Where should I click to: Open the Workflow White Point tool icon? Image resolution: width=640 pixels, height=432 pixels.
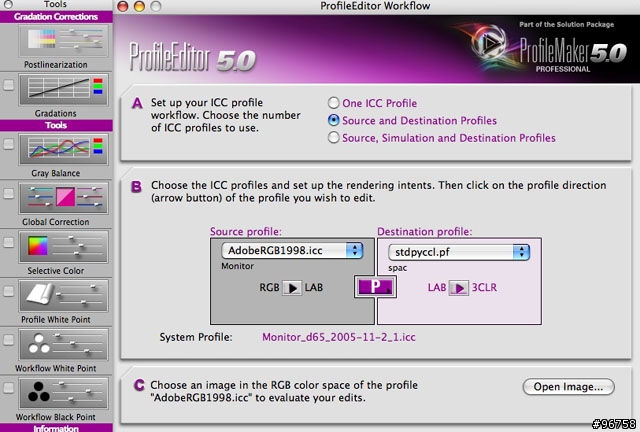(63, 344)
